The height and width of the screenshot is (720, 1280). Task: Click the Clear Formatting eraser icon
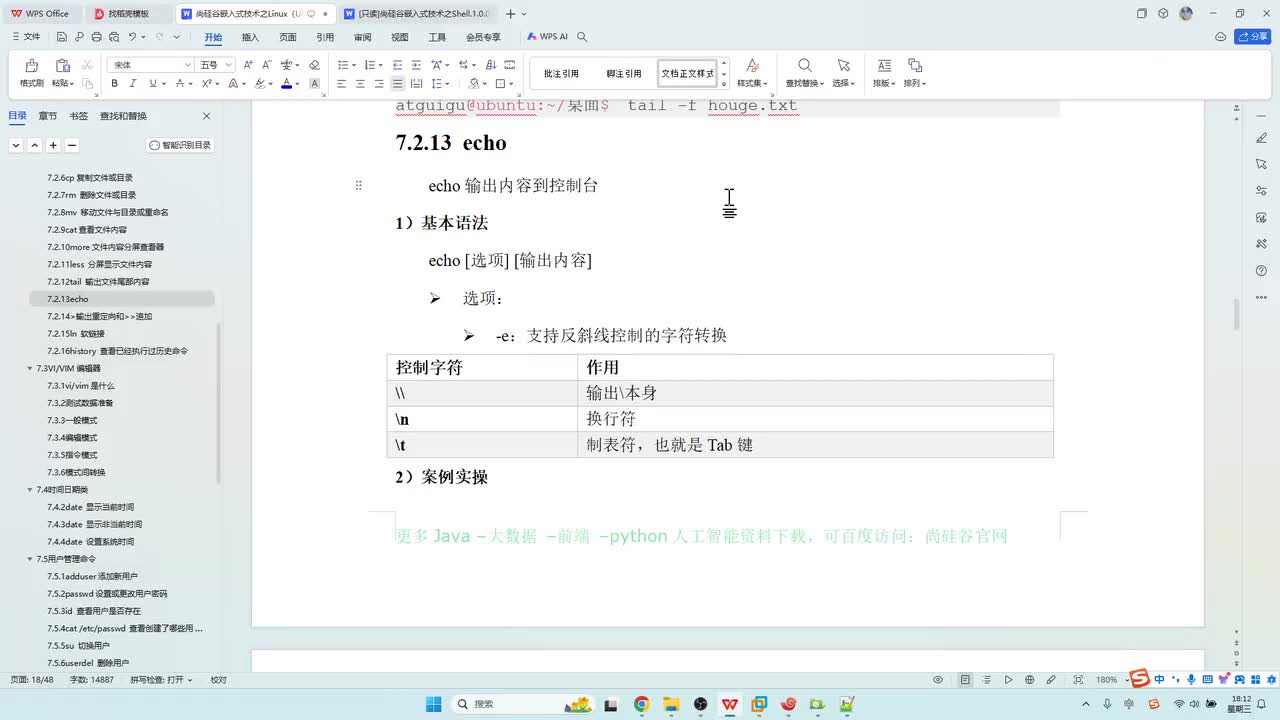coord(314,64)
